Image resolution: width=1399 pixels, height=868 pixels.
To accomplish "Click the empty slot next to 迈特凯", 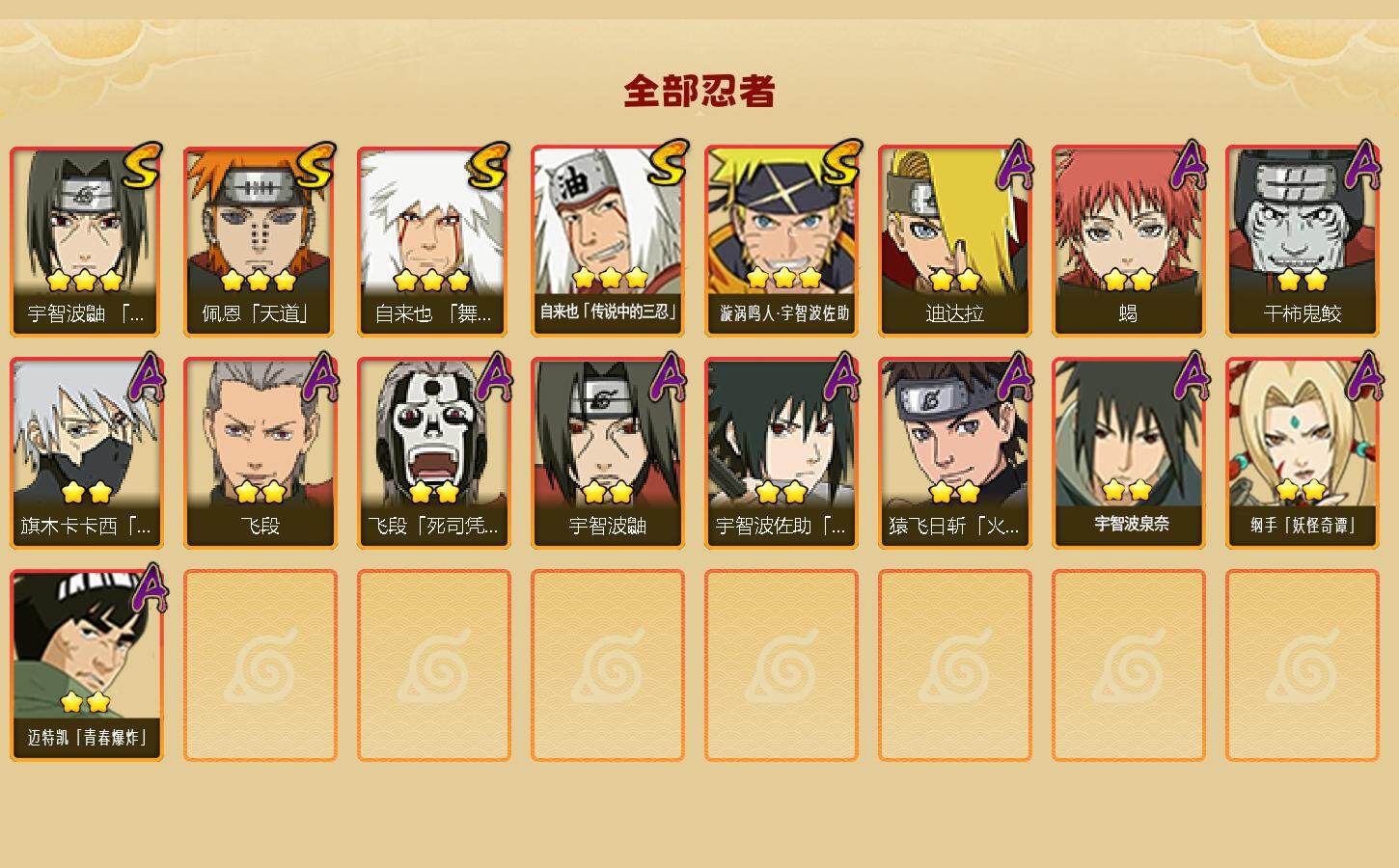I will click(x=261, y=665).
